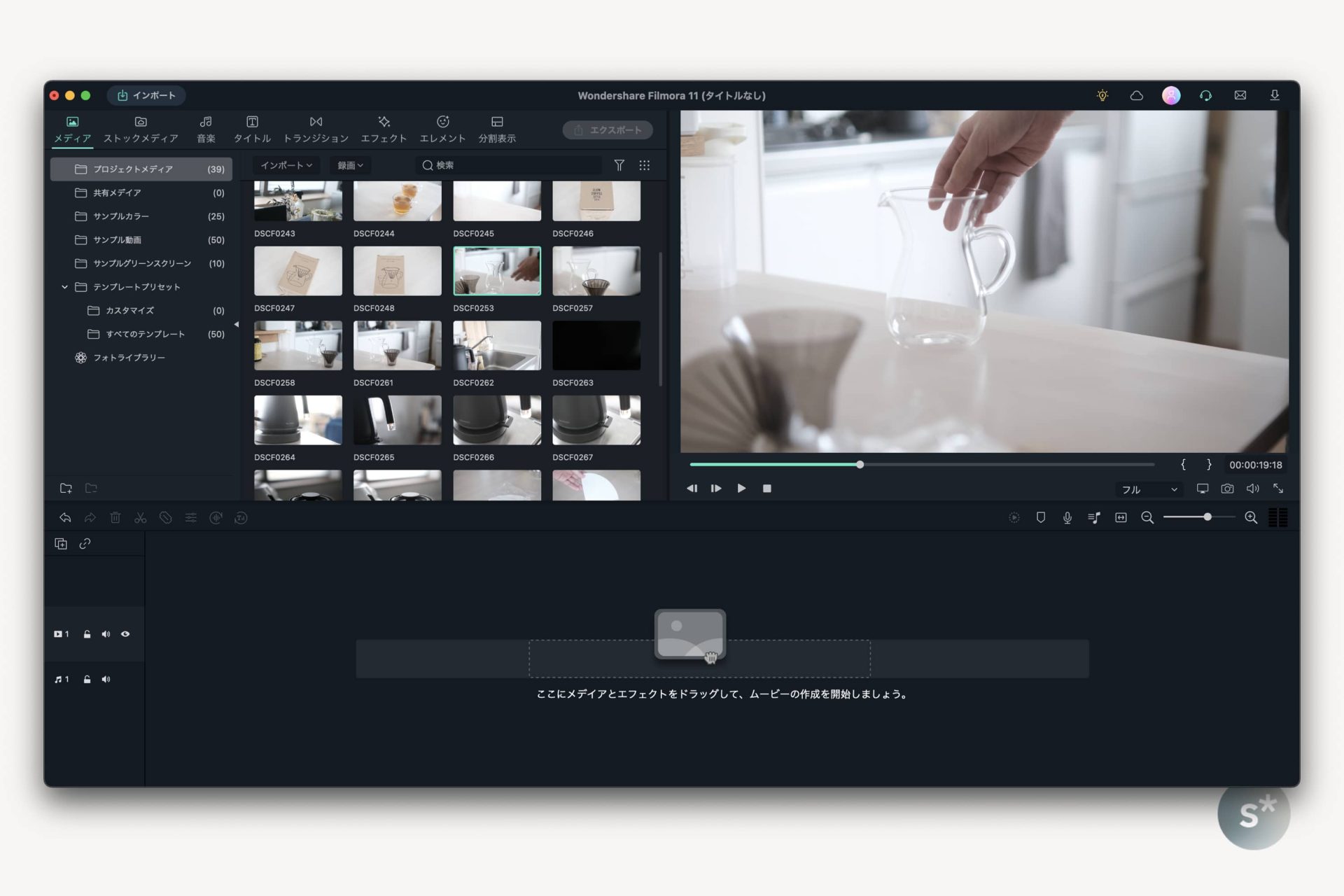1344x896 pixels.
Task: Click the インポート button at top left
Action: (146, 96)
